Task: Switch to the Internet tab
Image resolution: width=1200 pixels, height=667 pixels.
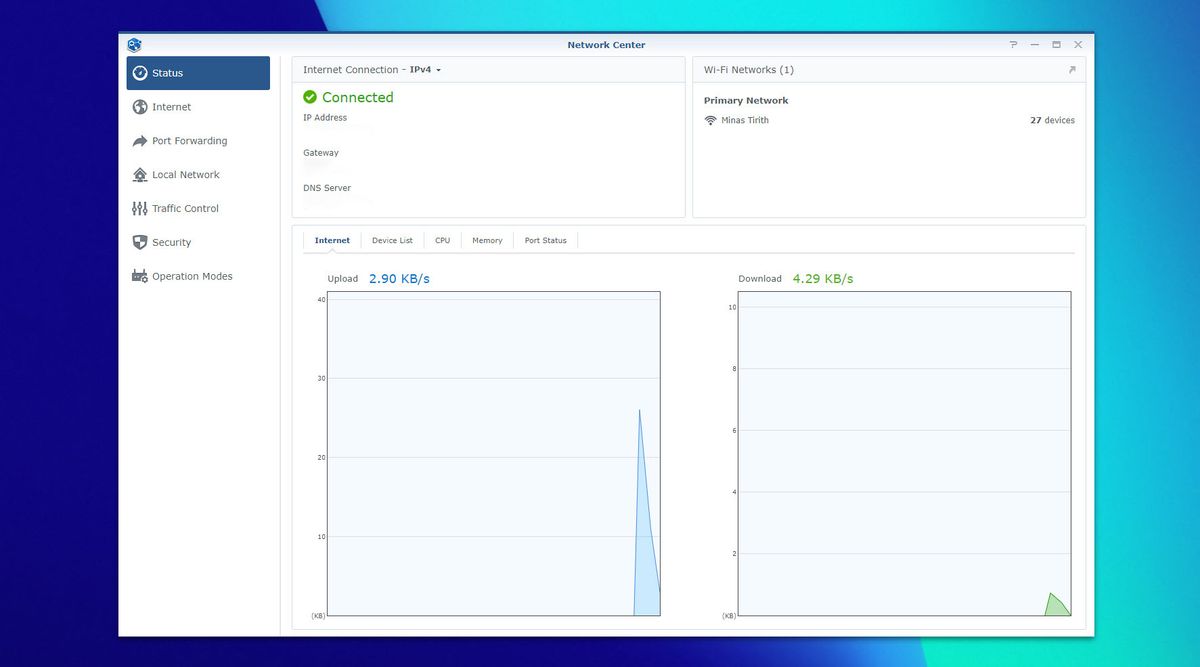Action: [332, 241]
